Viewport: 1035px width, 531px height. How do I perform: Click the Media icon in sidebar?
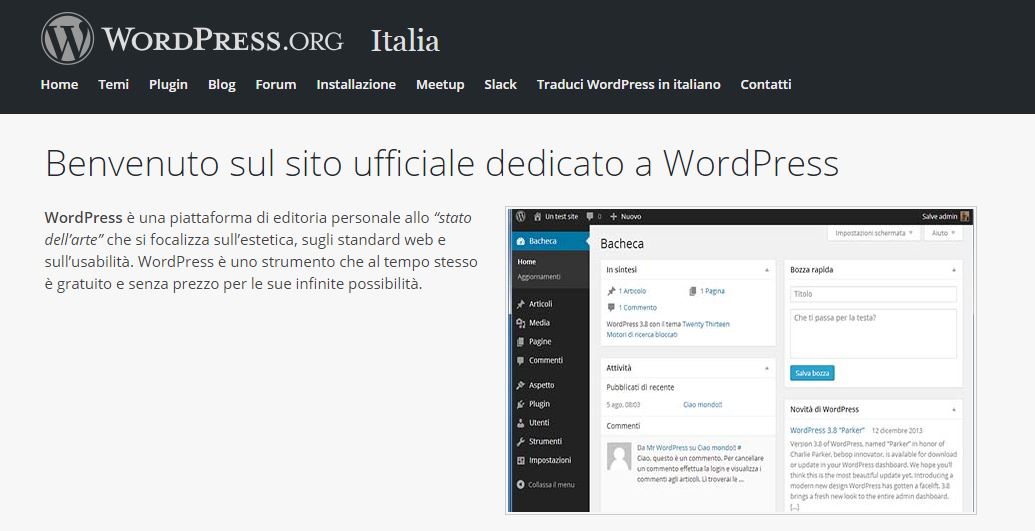point(520,323)
